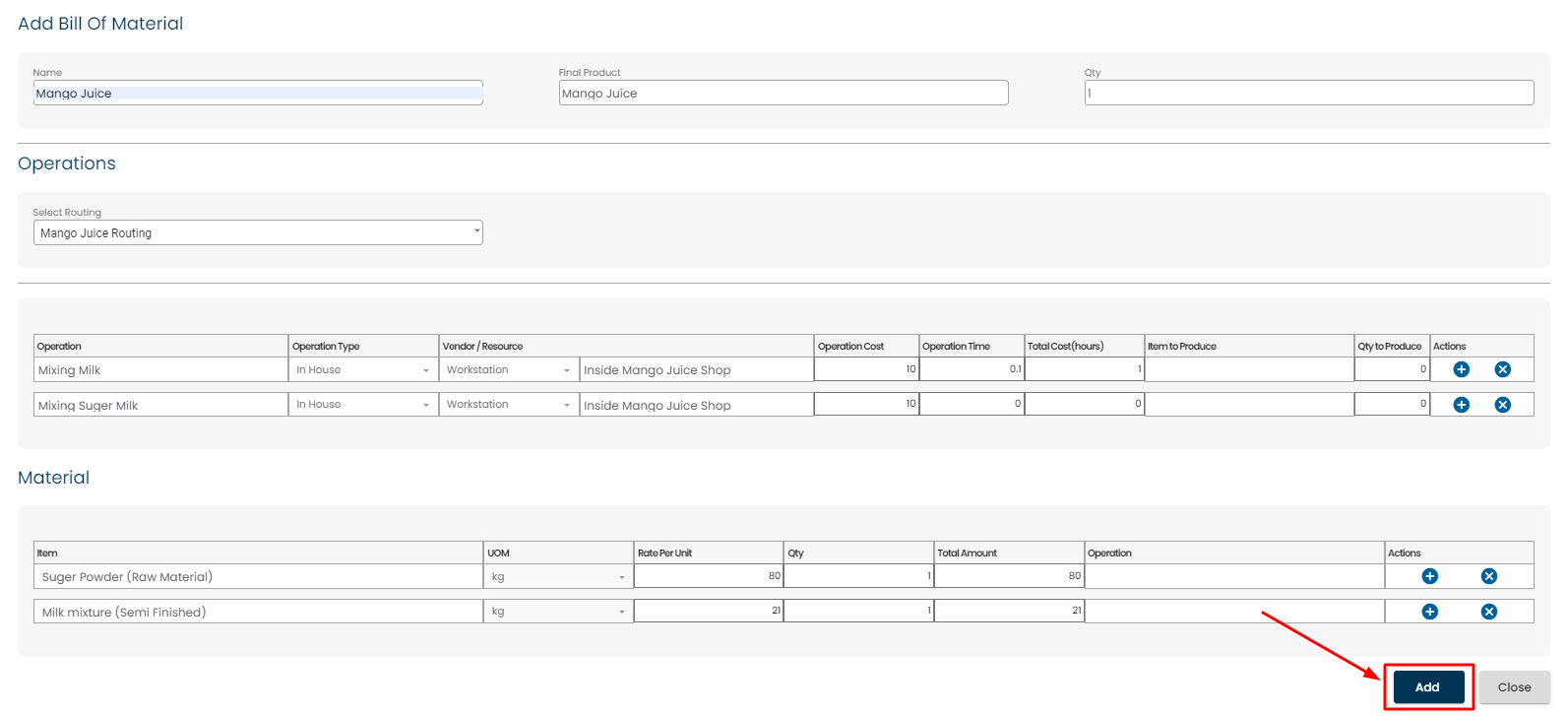
Task: Click the Qty field at top
Action: click(1309, 93)
